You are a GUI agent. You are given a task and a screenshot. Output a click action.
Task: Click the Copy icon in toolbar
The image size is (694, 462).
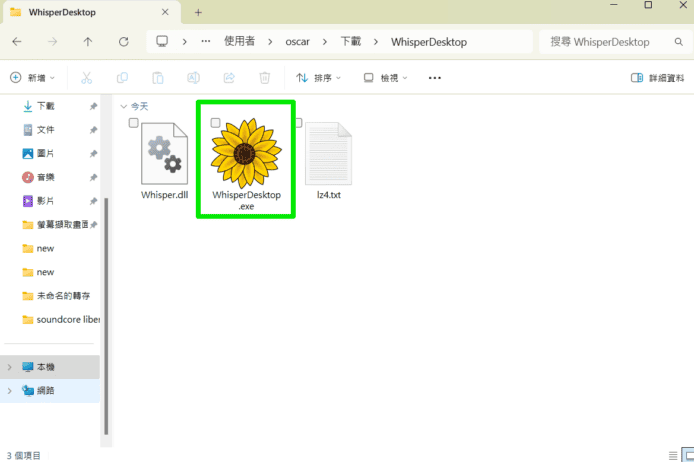(122, 78)
